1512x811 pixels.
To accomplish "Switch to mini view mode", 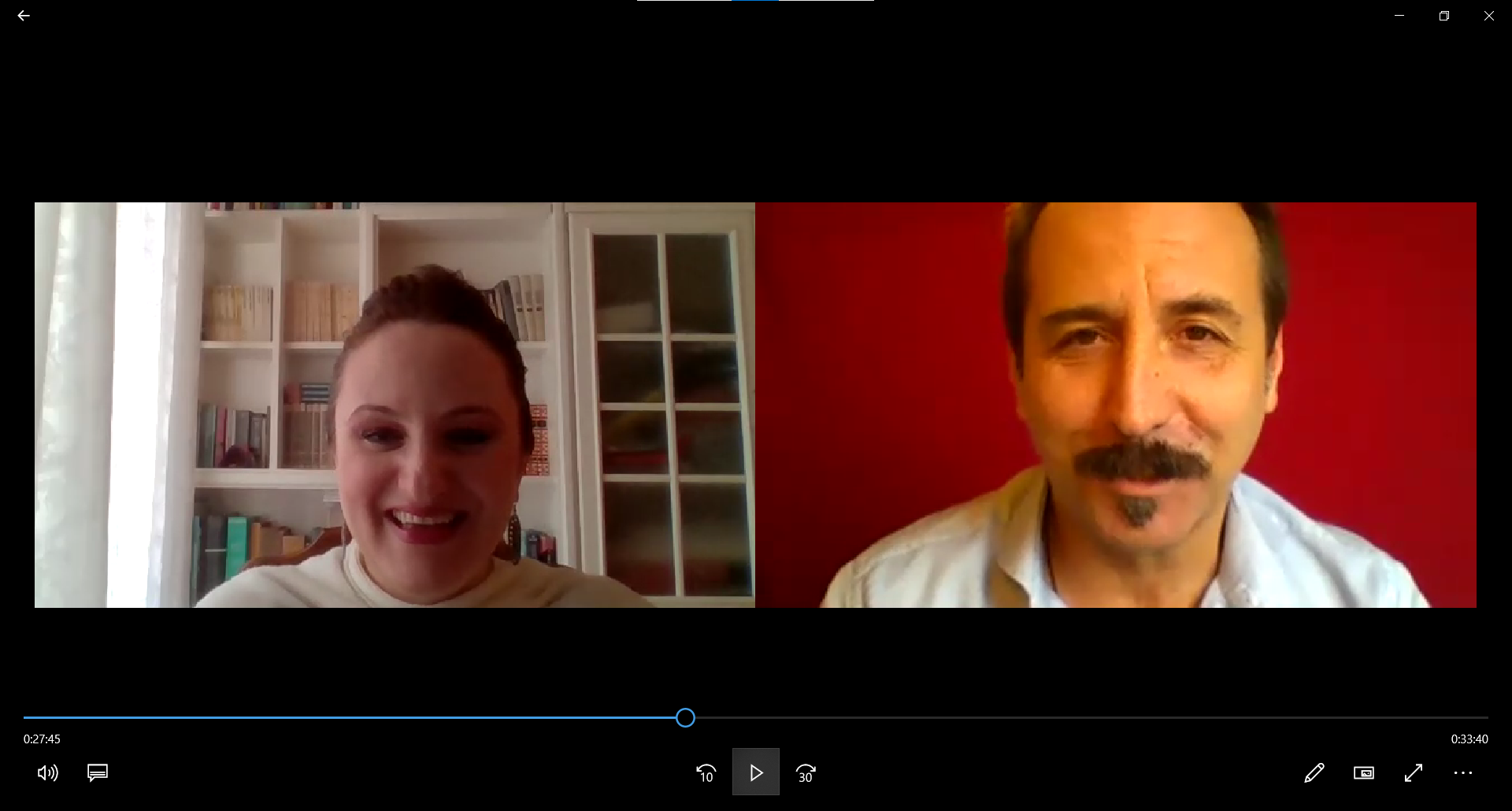I will tap(1364, 773).
